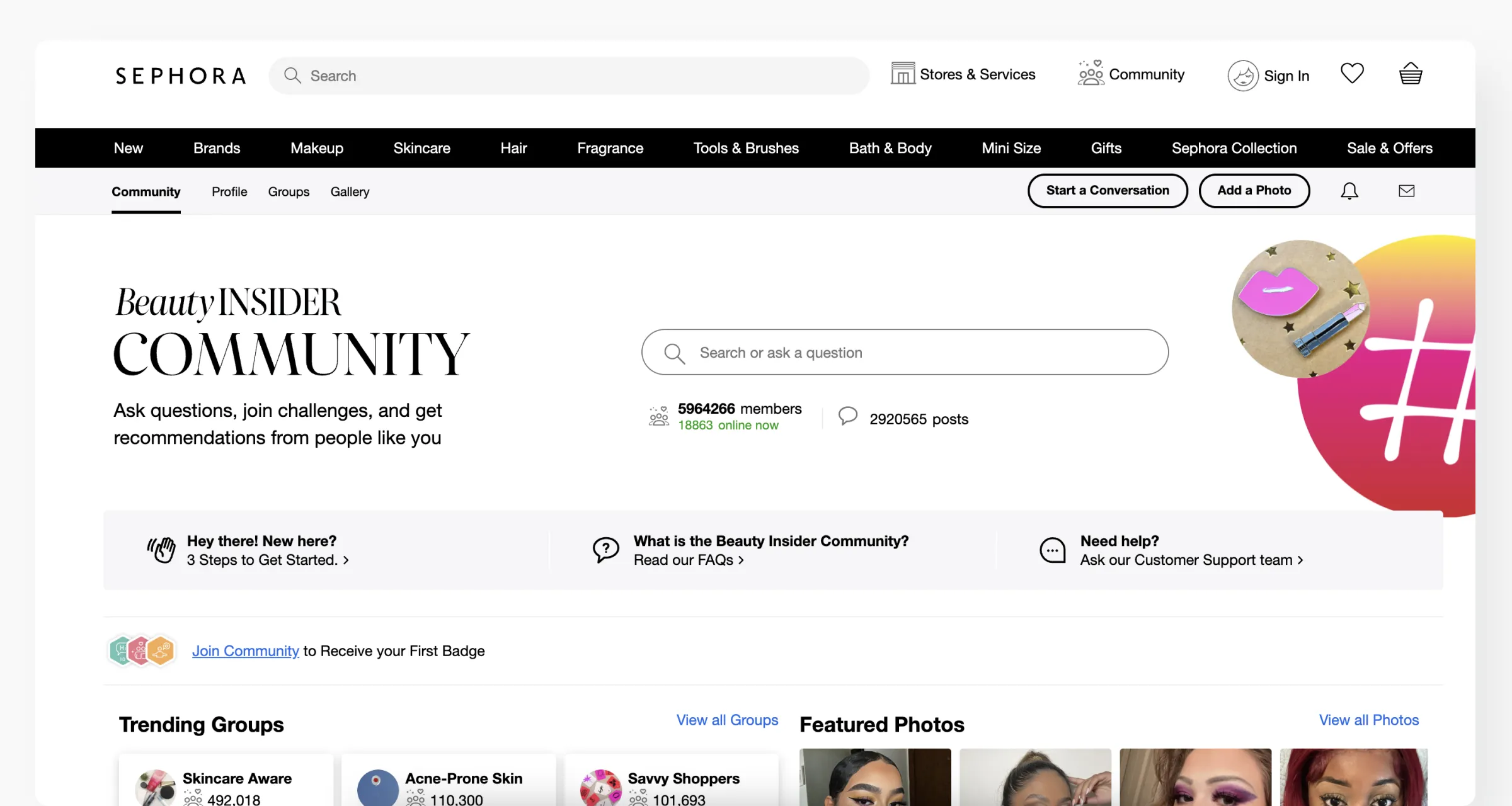Screen dimensions: 1512x806
Task: Select the Community tab
Action: 146,191
